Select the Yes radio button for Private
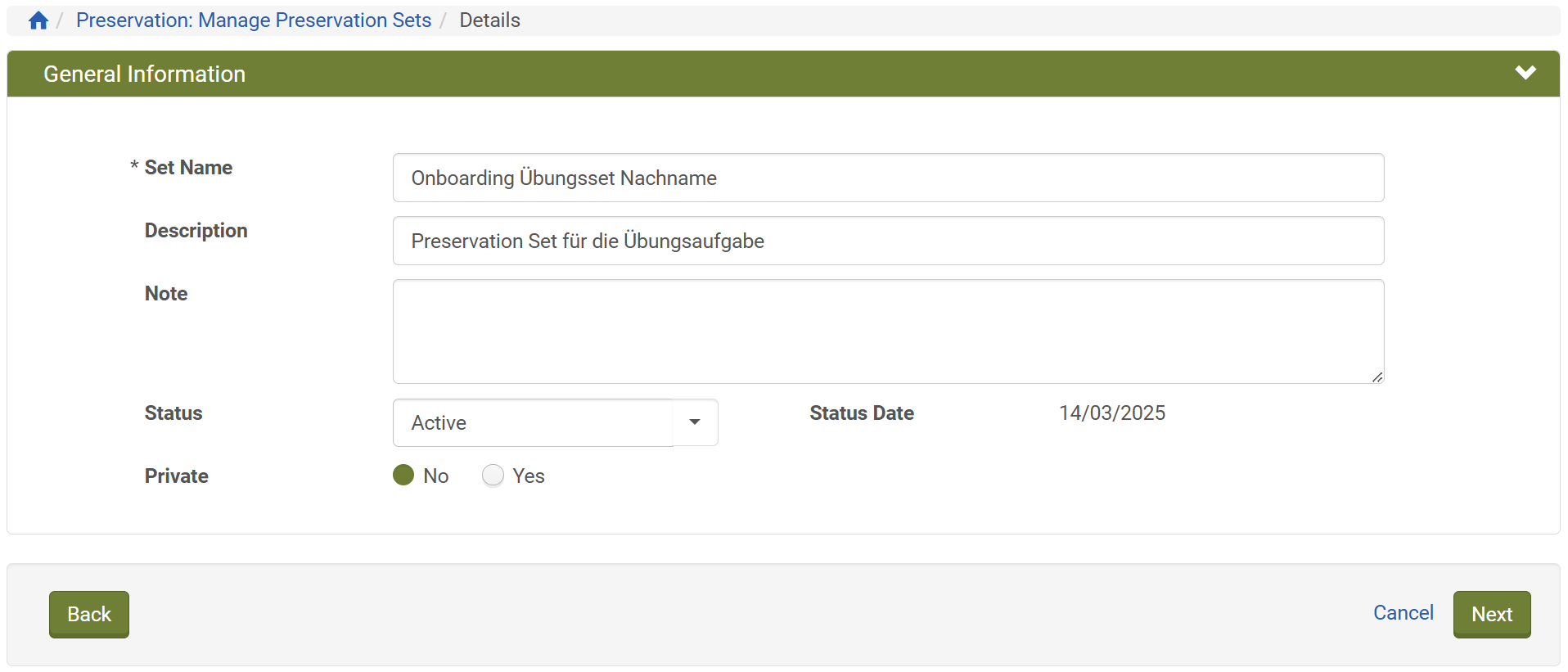Screen dimensions: 1568x672 (493, 476)
